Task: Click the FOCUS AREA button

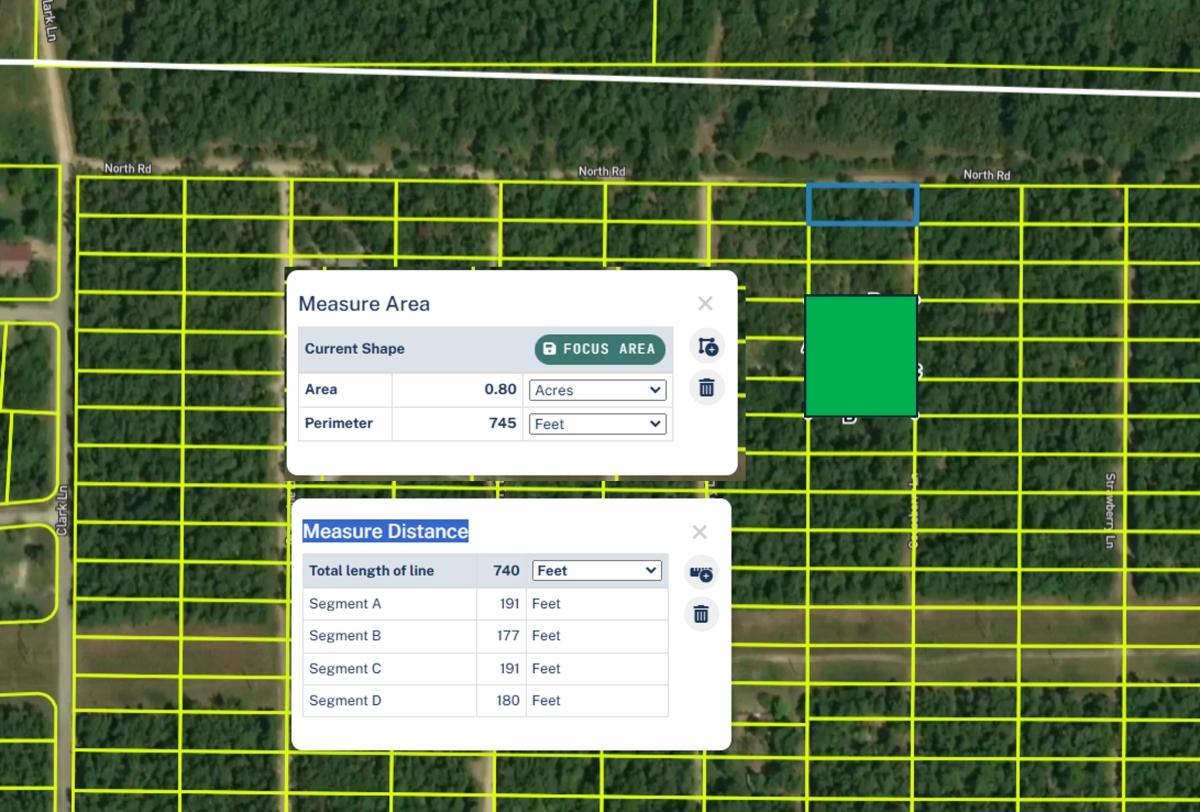Action: tap(598, 349)
